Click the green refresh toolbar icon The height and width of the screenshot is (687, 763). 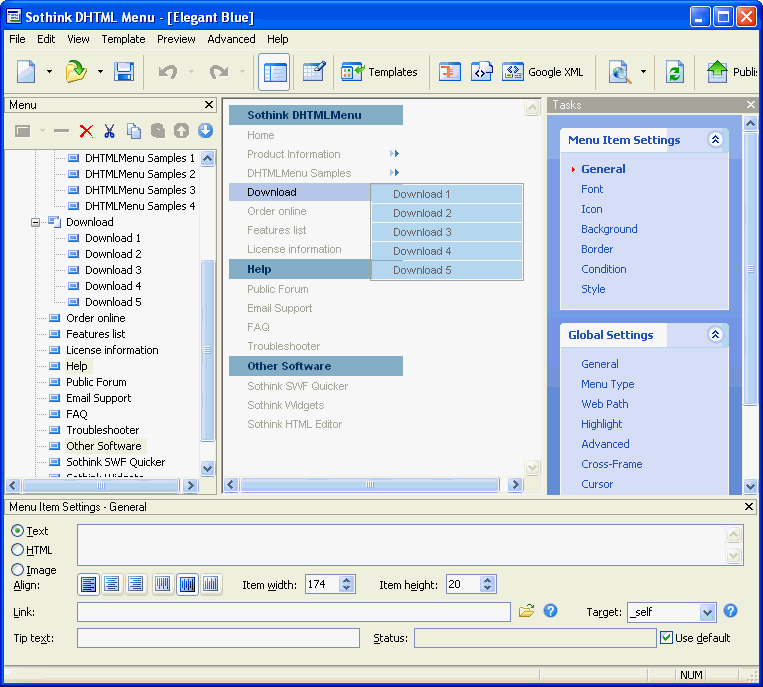675,72
